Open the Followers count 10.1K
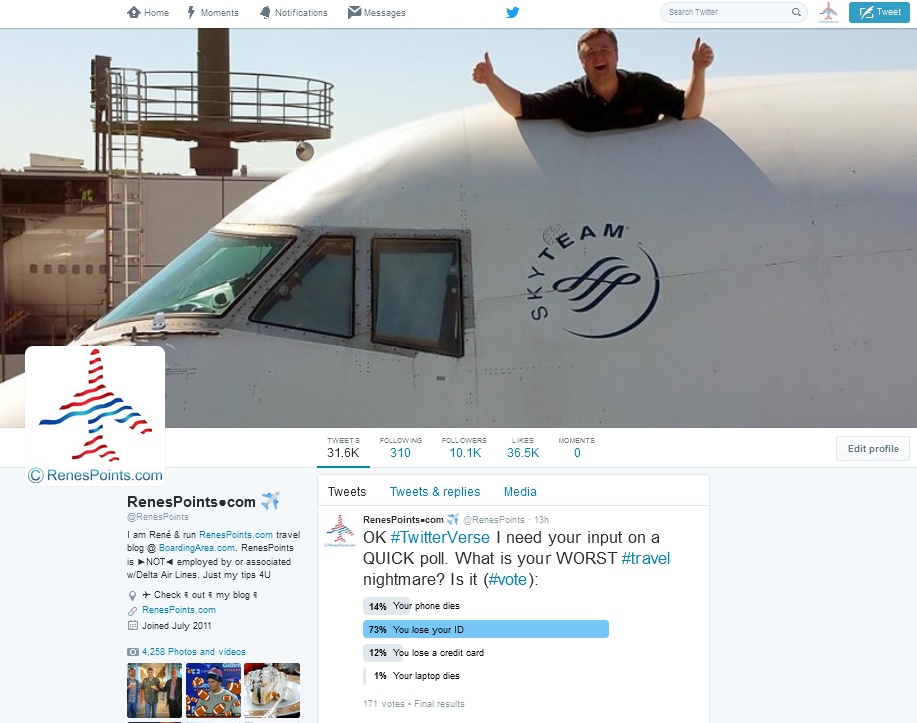The image size is (917, 723). coord(464,447)
